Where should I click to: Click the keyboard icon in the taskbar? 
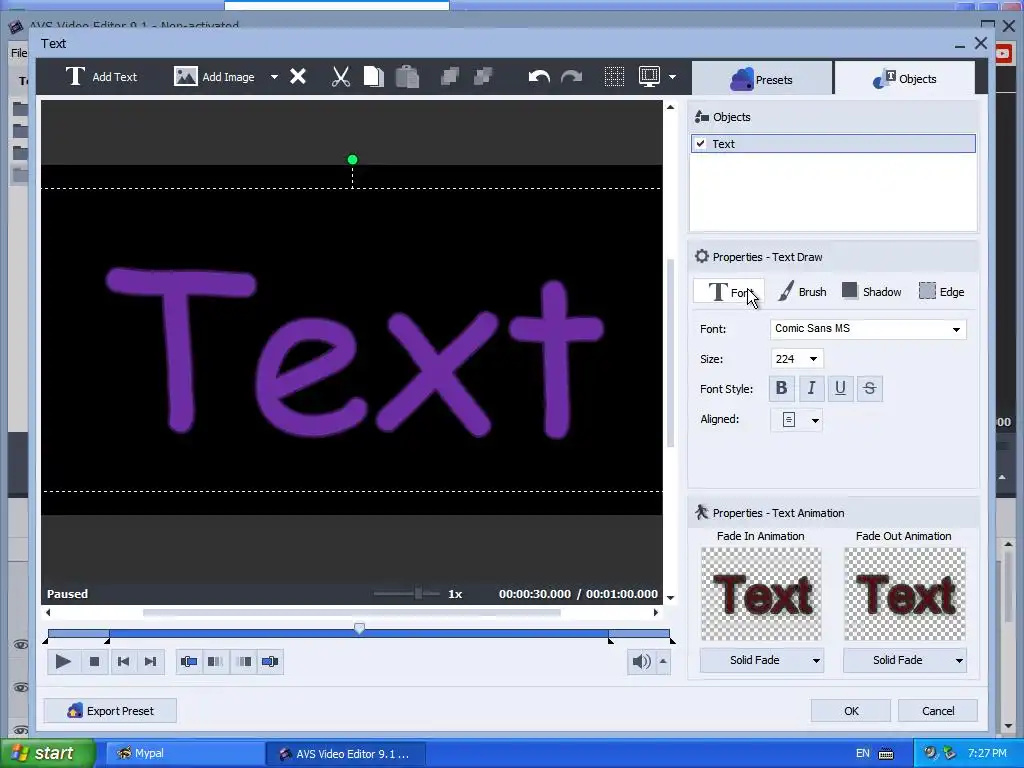point(886,753)
